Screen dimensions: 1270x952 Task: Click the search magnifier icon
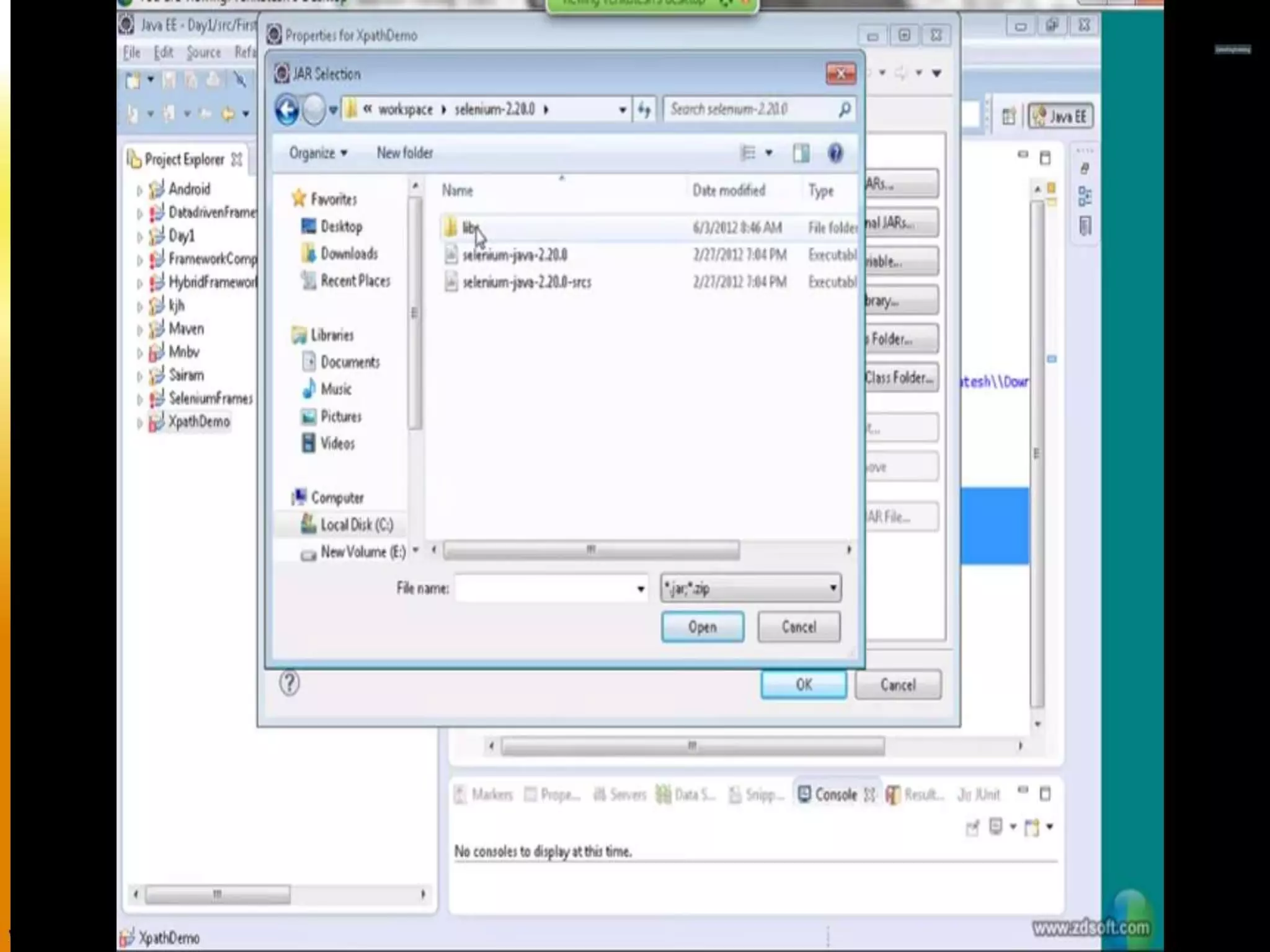coord(844,110)
